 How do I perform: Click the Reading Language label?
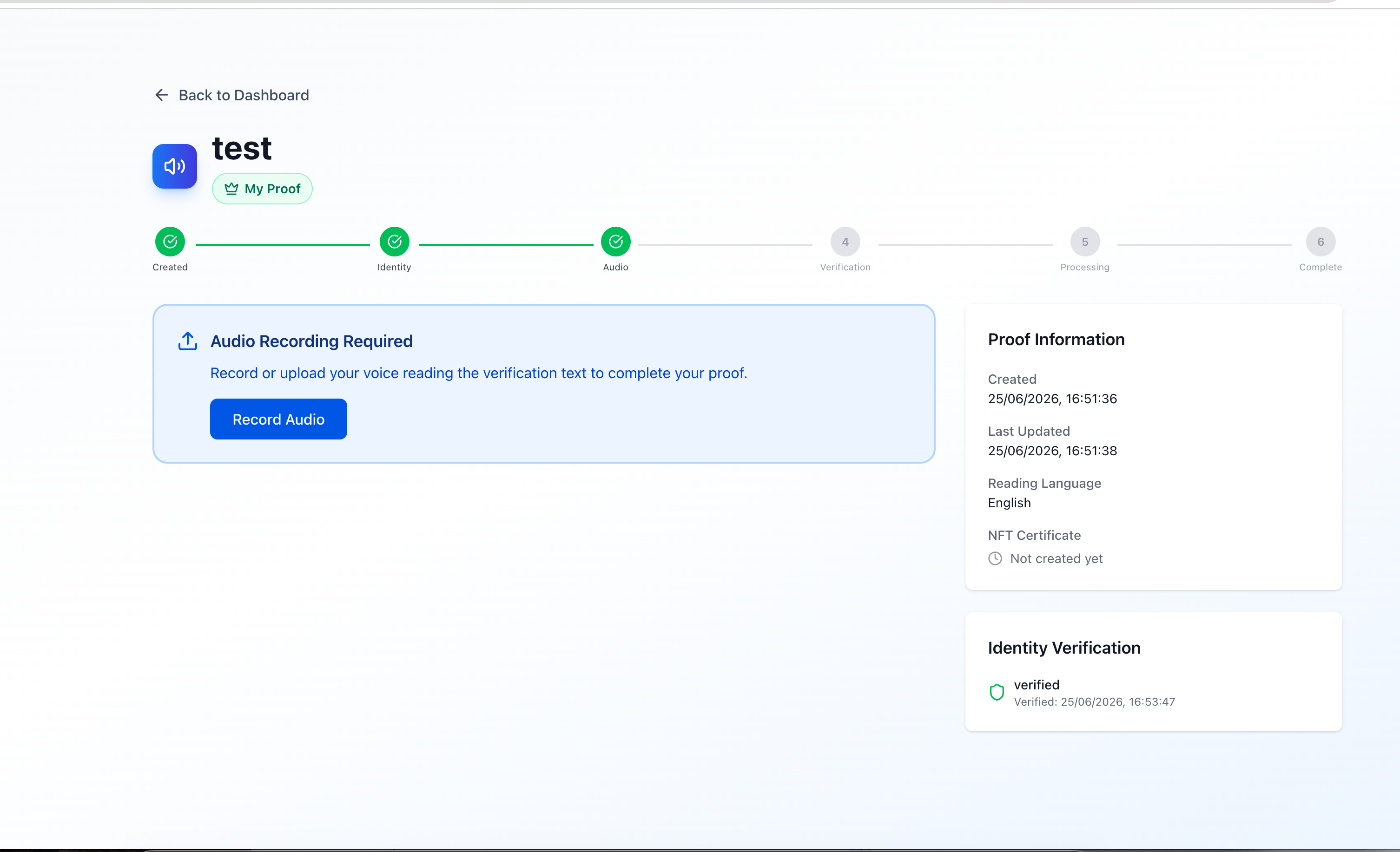tap(1044, 483)
